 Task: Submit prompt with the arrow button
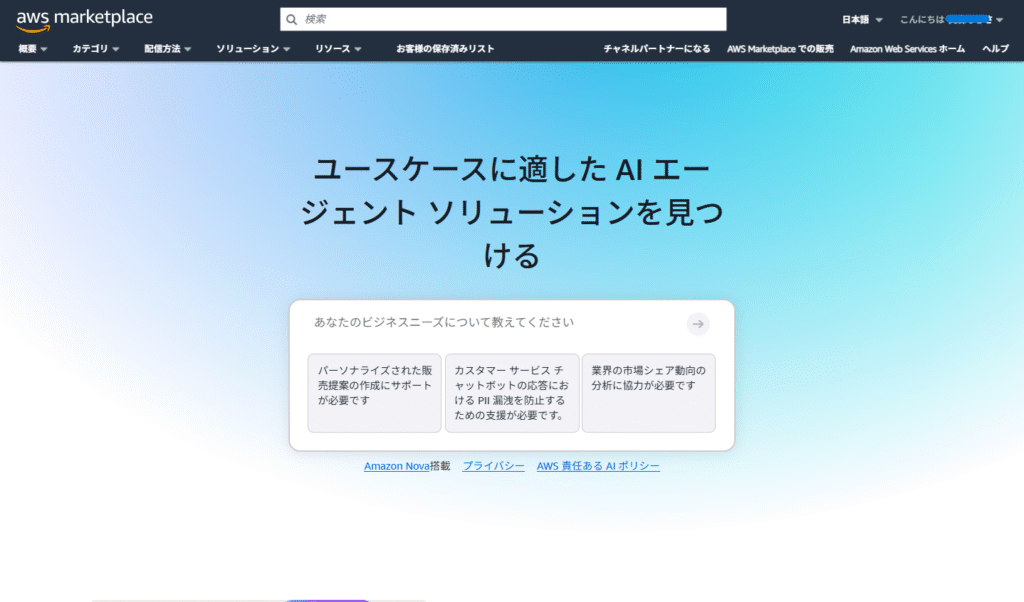coord(698,324)
